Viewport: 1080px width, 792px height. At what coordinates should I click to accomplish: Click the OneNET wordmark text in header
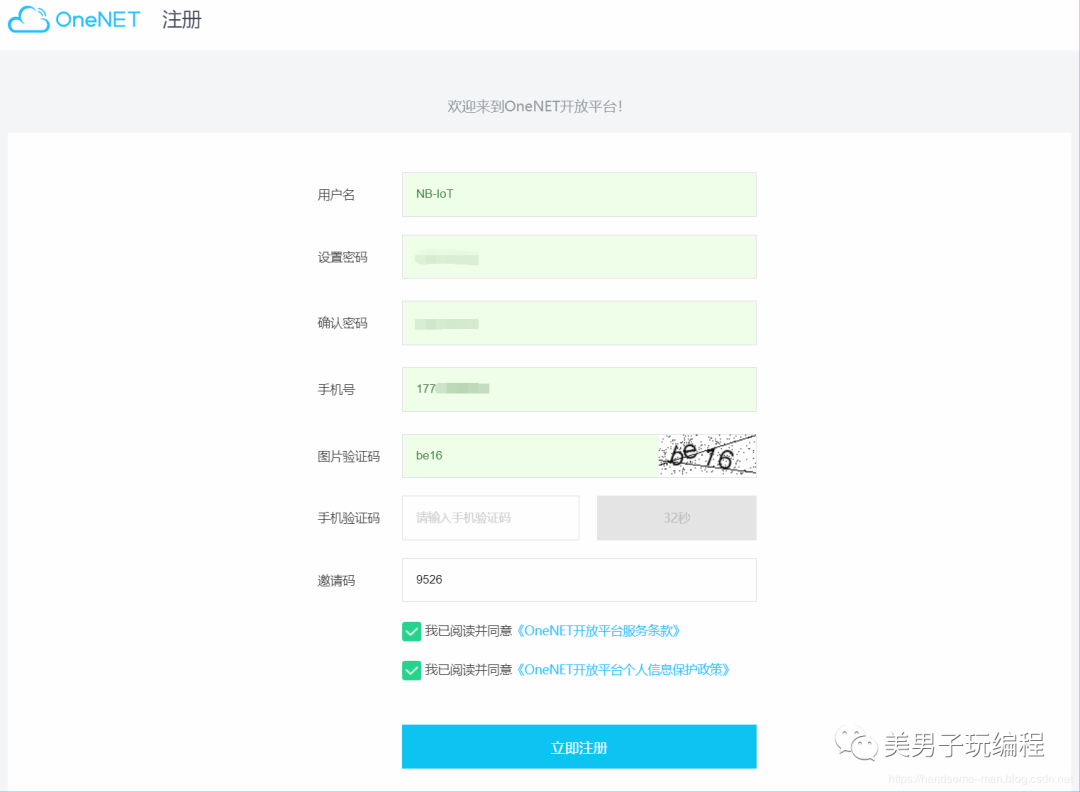click(x=97, y=19)
